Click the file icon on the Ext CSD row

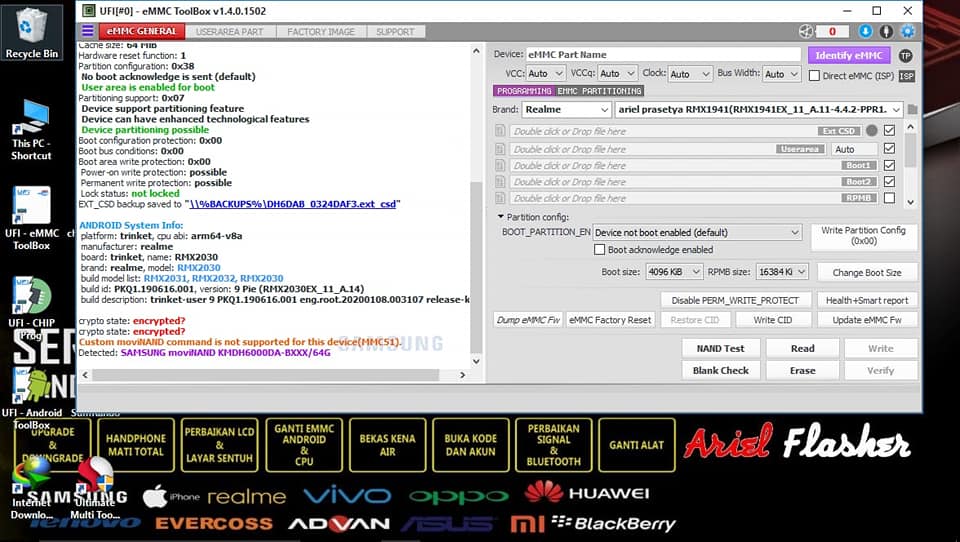pos(500,130)
